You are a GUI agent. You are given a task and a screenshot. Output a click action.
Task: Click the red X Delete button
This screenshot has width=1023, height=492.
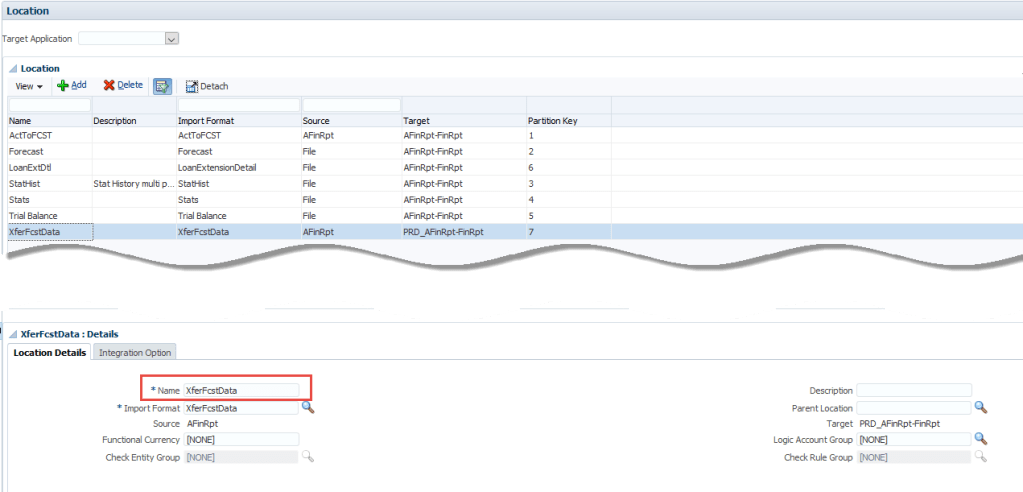click(x=123, y=86)
